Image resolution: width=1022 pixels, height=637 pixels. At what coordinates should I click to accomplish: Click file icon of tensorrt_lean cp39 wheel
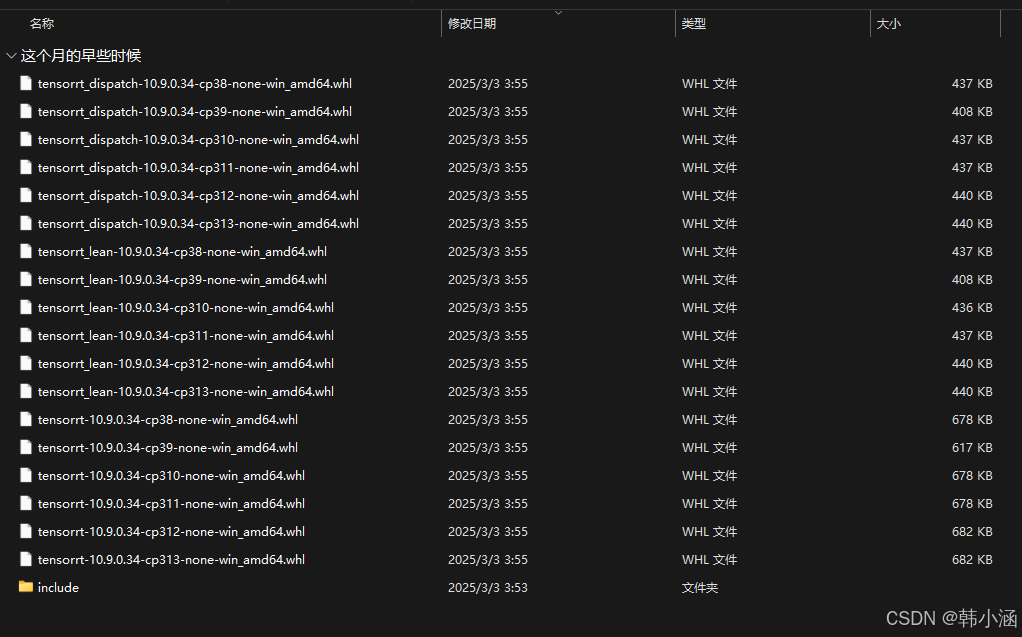[25, 279]
